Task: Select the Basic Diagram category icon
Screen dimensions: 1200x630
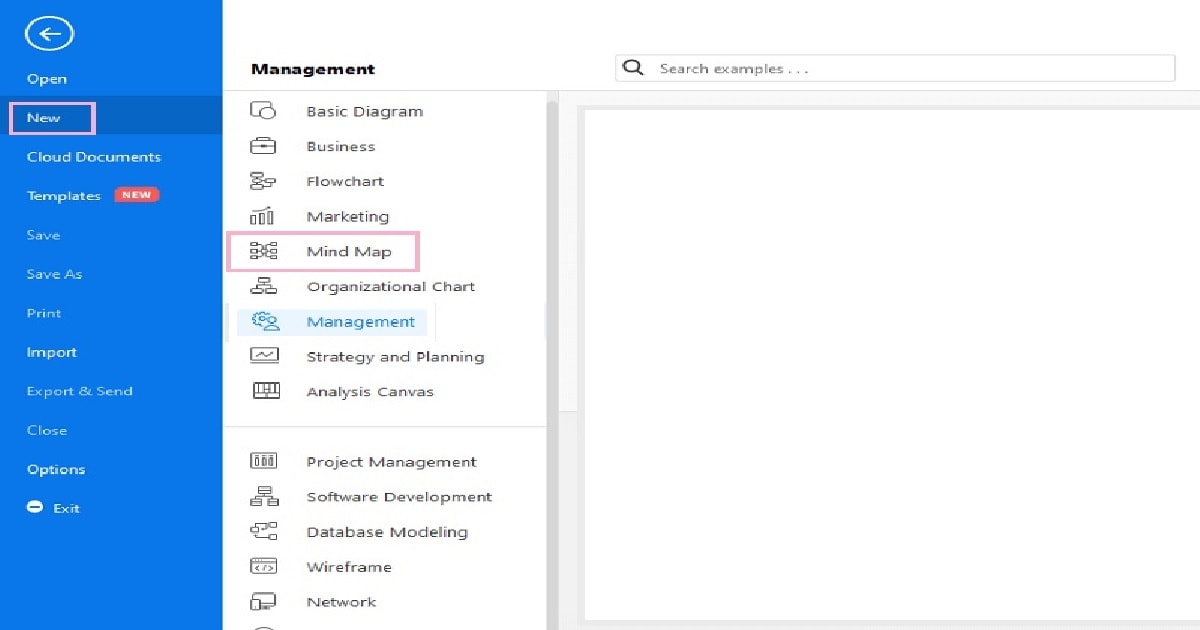Action: coord(263,111)
